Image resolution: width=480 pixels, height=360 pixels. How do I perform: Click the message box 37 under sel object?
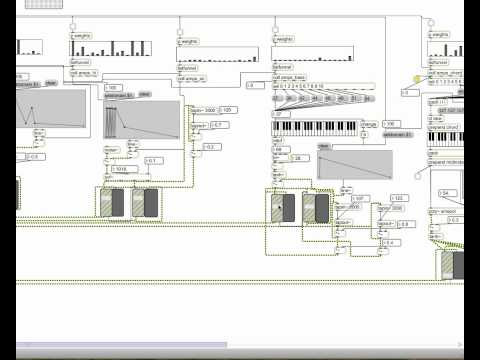click(277, 99)
